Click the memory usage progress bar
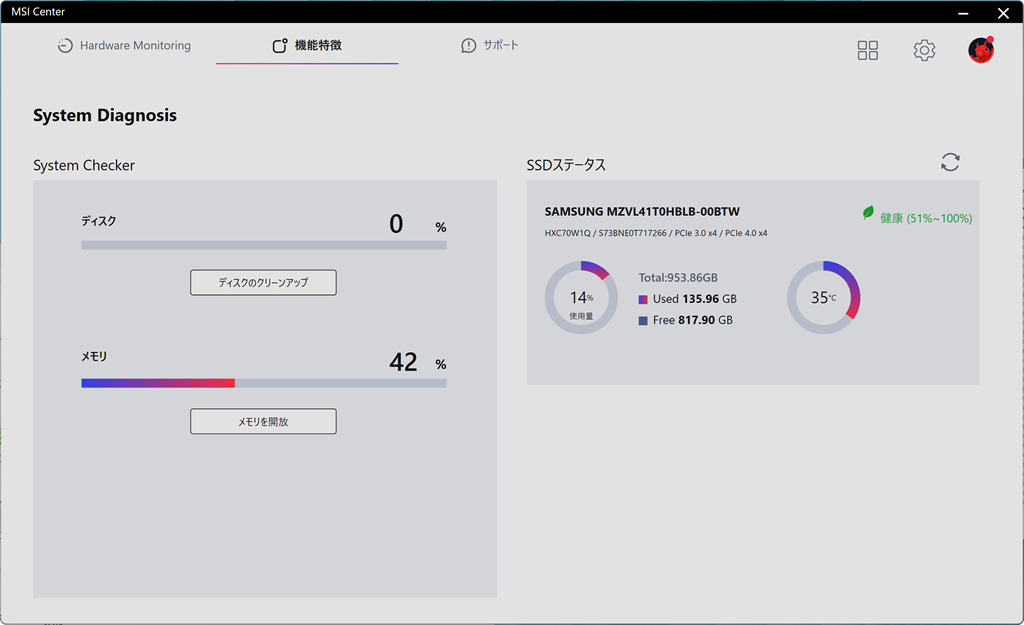The image size is (1024, 625). click(264, 383)
